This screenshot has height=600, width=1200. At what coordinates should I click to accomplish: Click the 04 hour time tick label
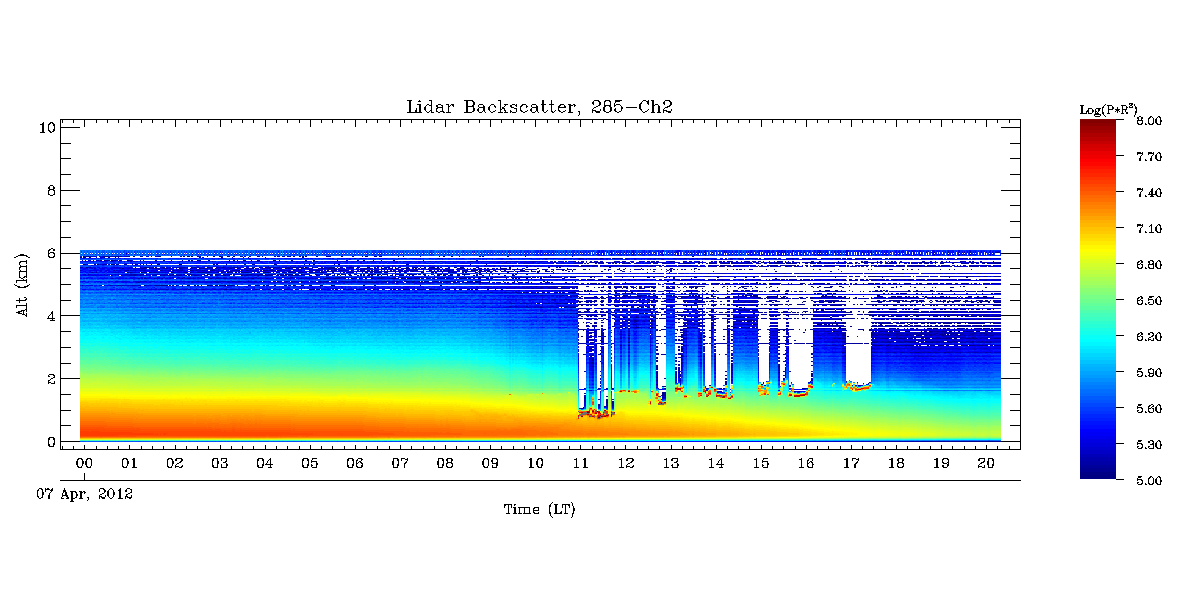[x=264, y=464]
